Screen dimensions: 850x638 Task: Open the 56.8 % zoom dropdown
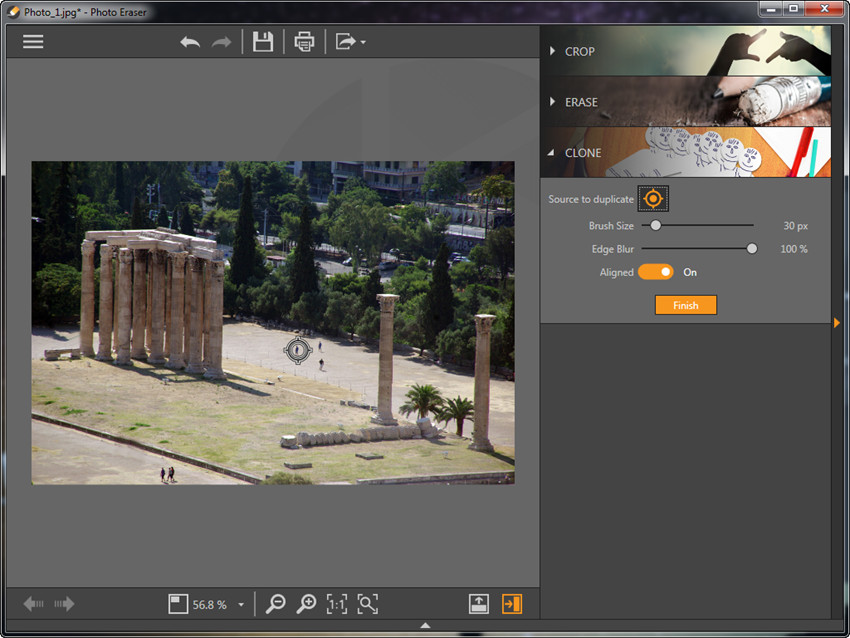coord(241,605)
